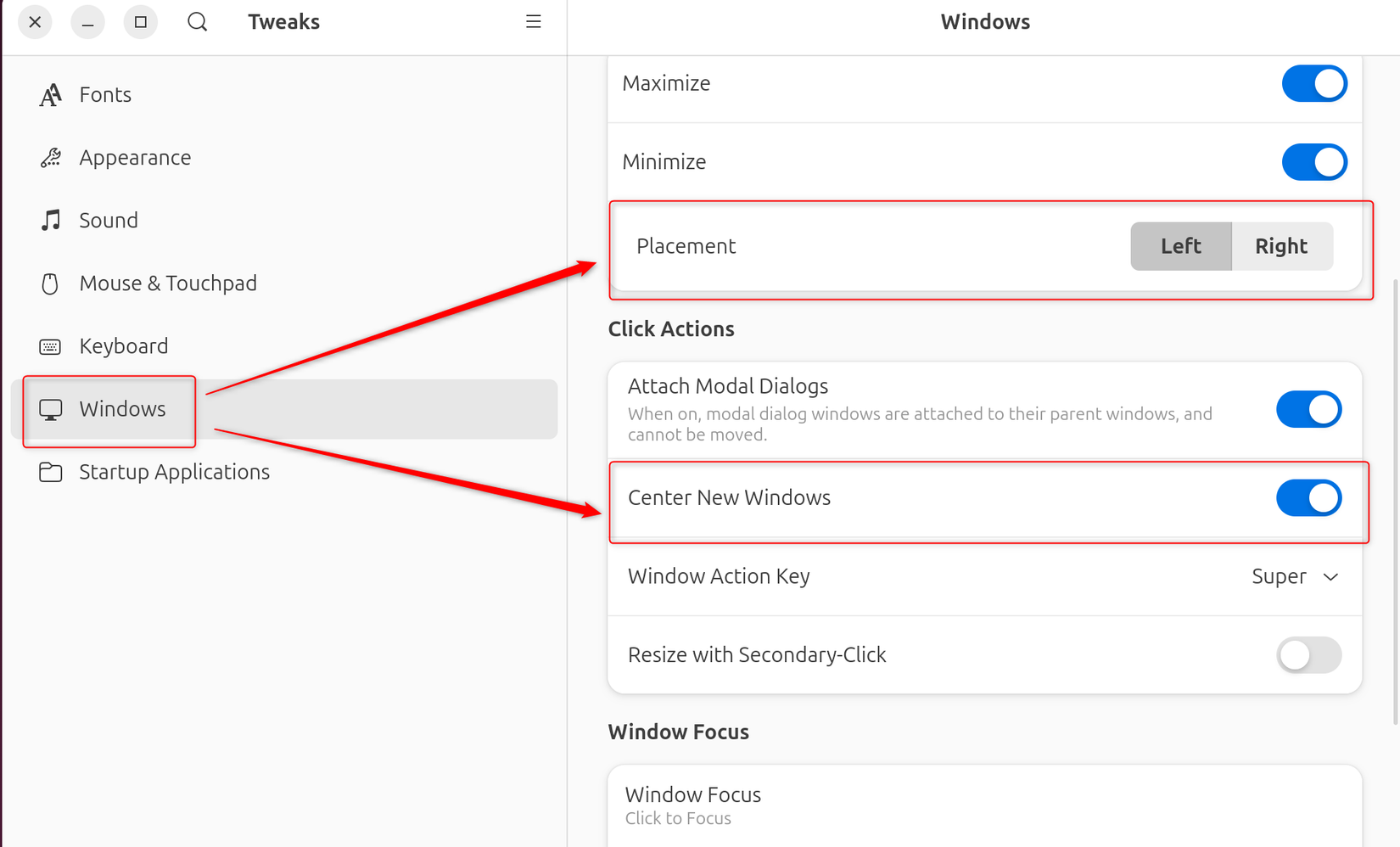Click the Fonts icon in sidebar
The width and height of the screenshot is (1400, 847).
[x=50, y=95]
